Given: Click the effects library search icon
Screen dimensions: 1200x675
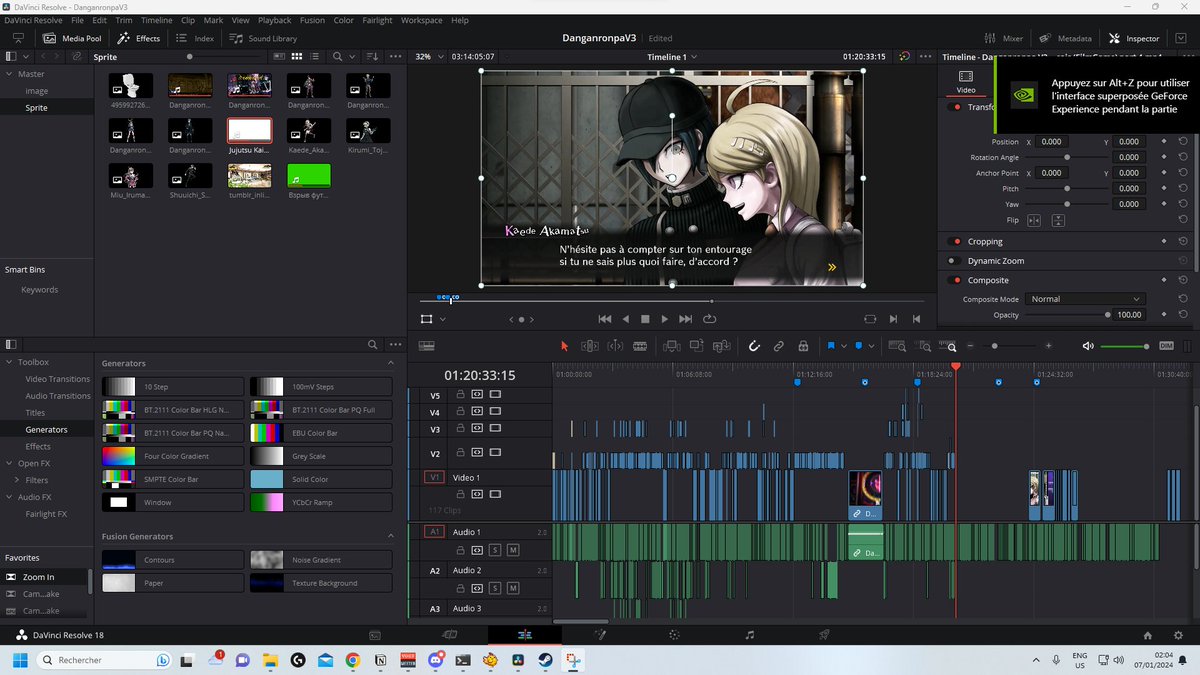Looking at the screenshot, I should [x=371, y=344].
